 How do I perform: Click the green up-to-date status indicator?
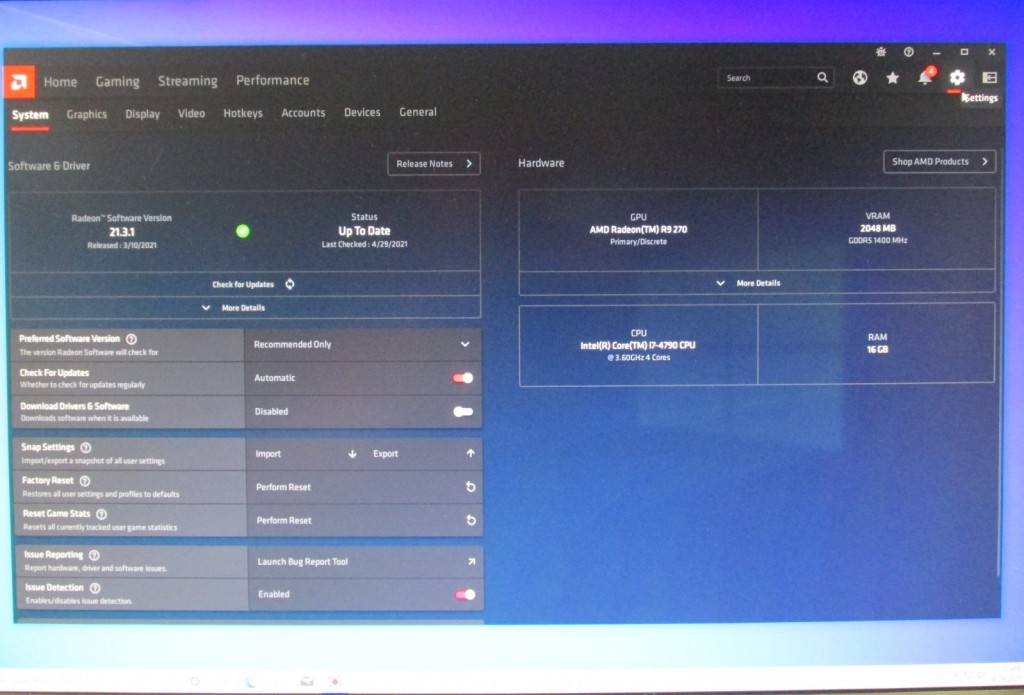[243, 231]
